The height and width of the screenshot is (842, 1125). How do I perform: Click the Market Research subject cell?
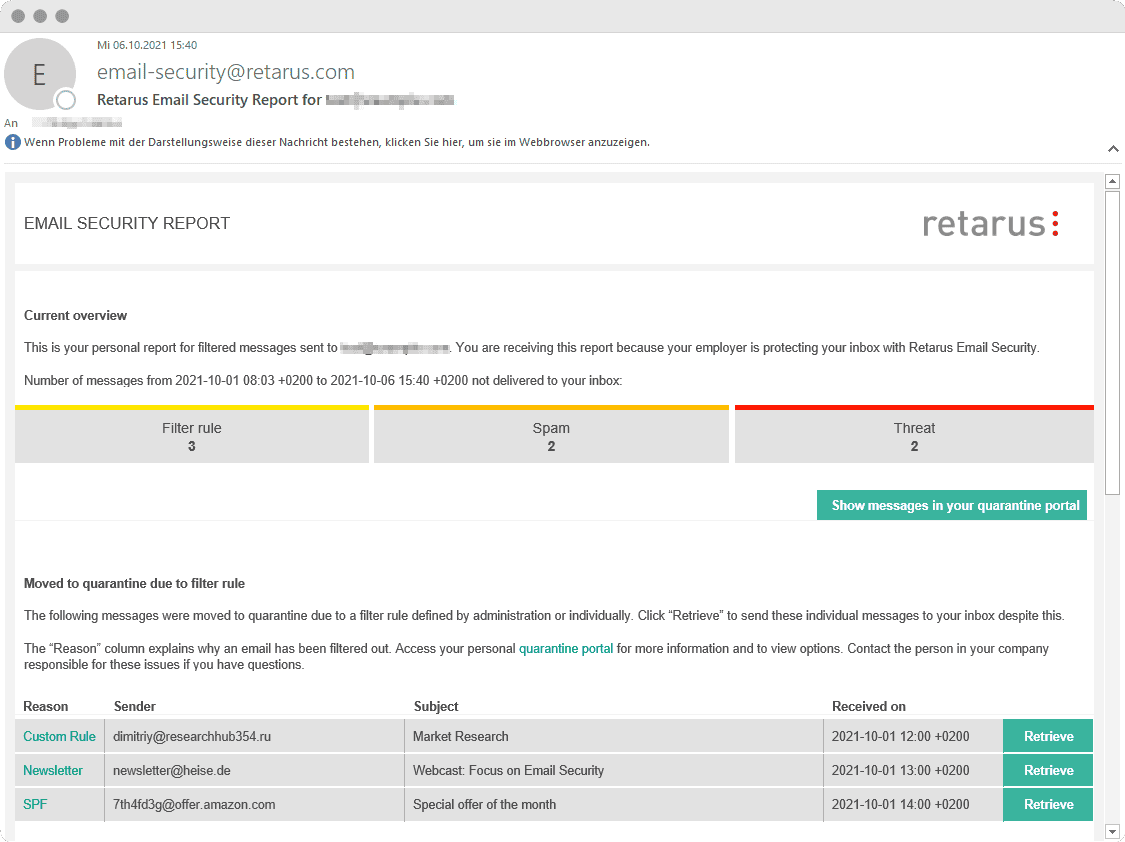(x=613, y=737)
